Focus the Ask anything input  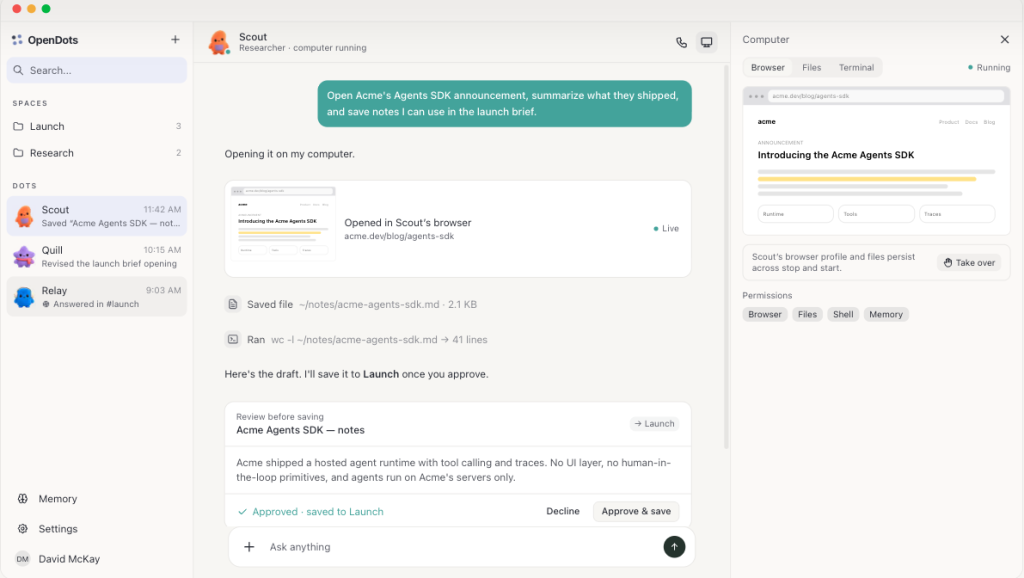click(460, 547)
